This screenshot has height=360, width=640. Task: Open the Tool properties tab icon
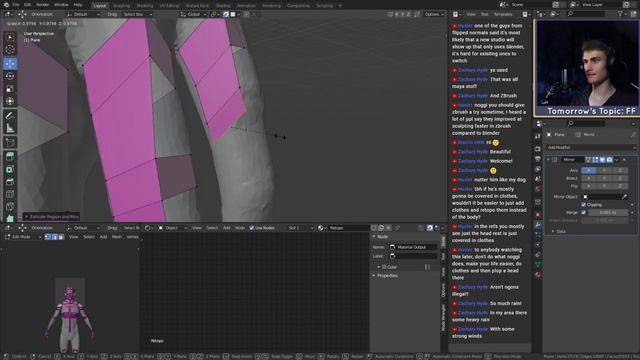point(538,137)
